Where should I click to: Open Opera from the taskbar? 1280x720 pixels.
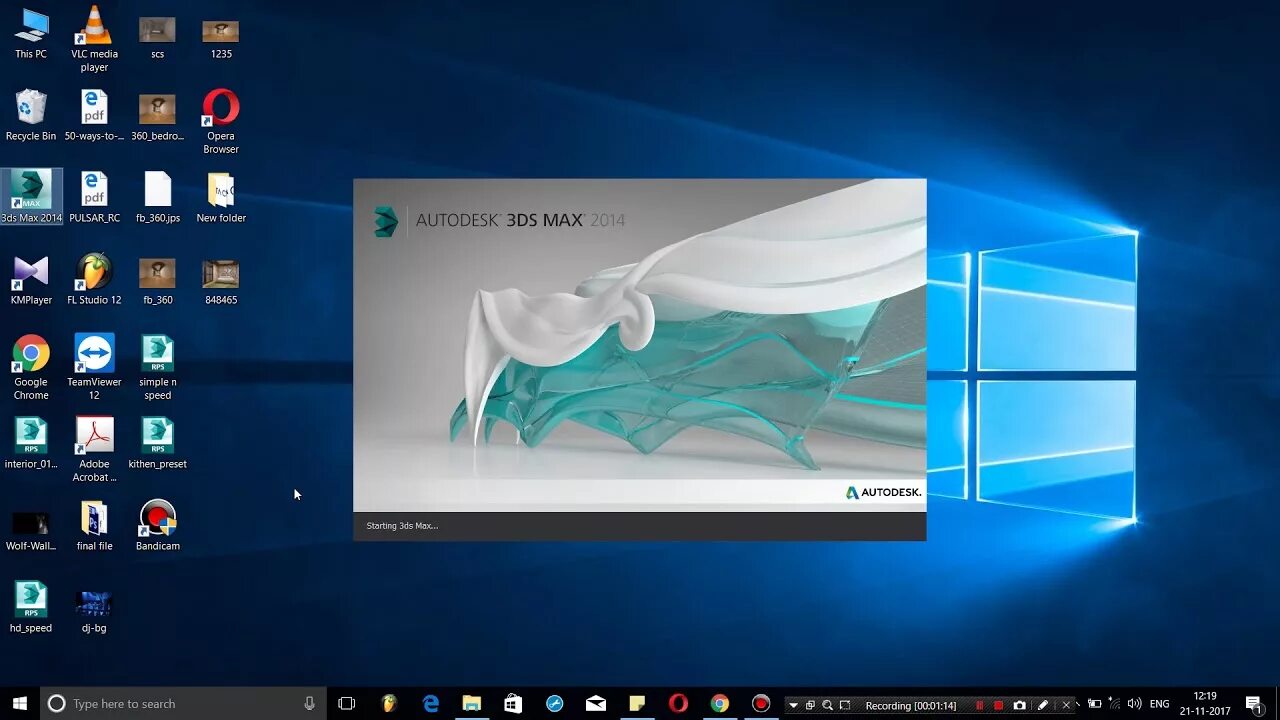tap(678, 703)
